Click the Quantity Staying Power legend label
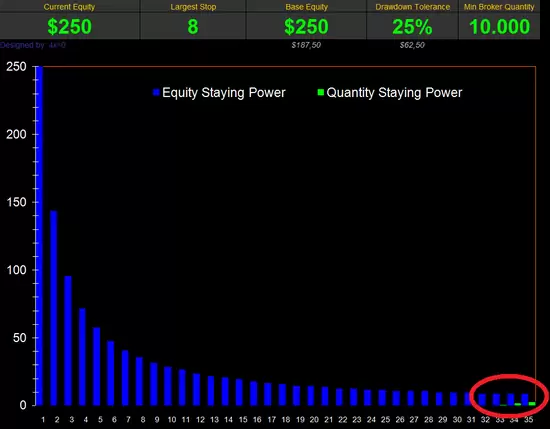The image size is (550, 429). [394, 93]
